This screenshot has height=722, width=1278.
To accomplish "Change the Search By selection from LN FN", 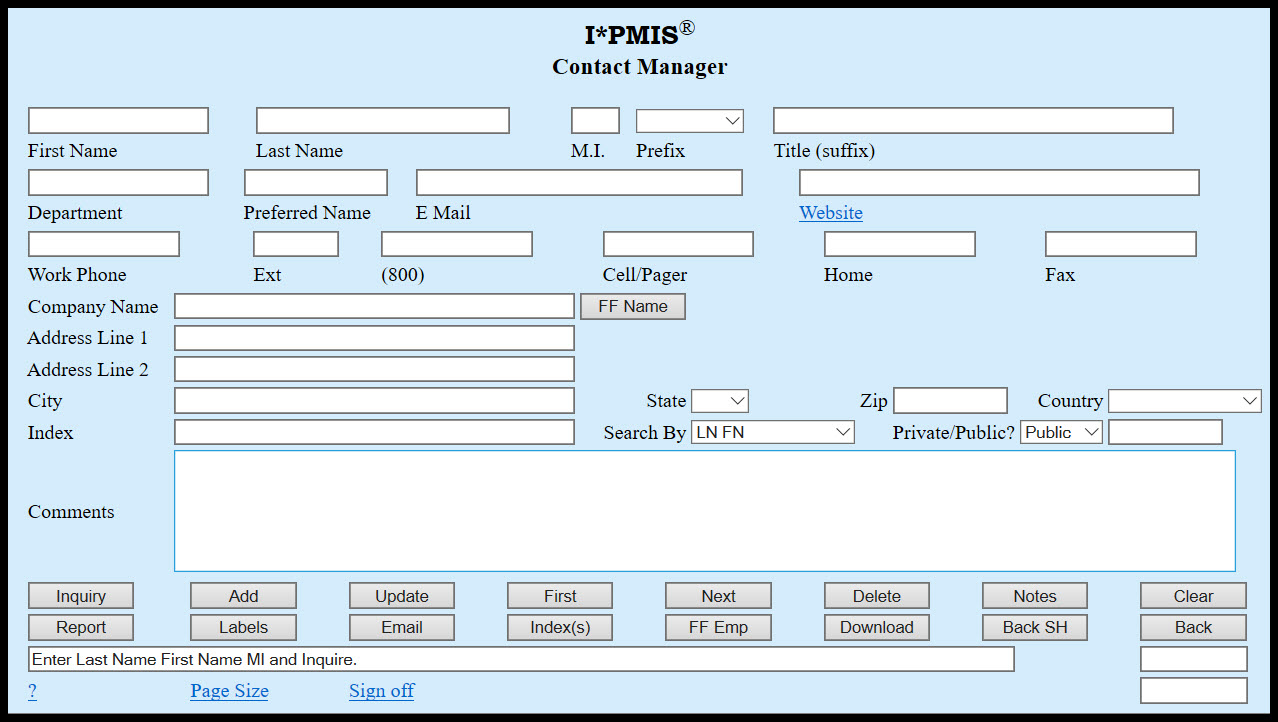I will click(772, 431).
